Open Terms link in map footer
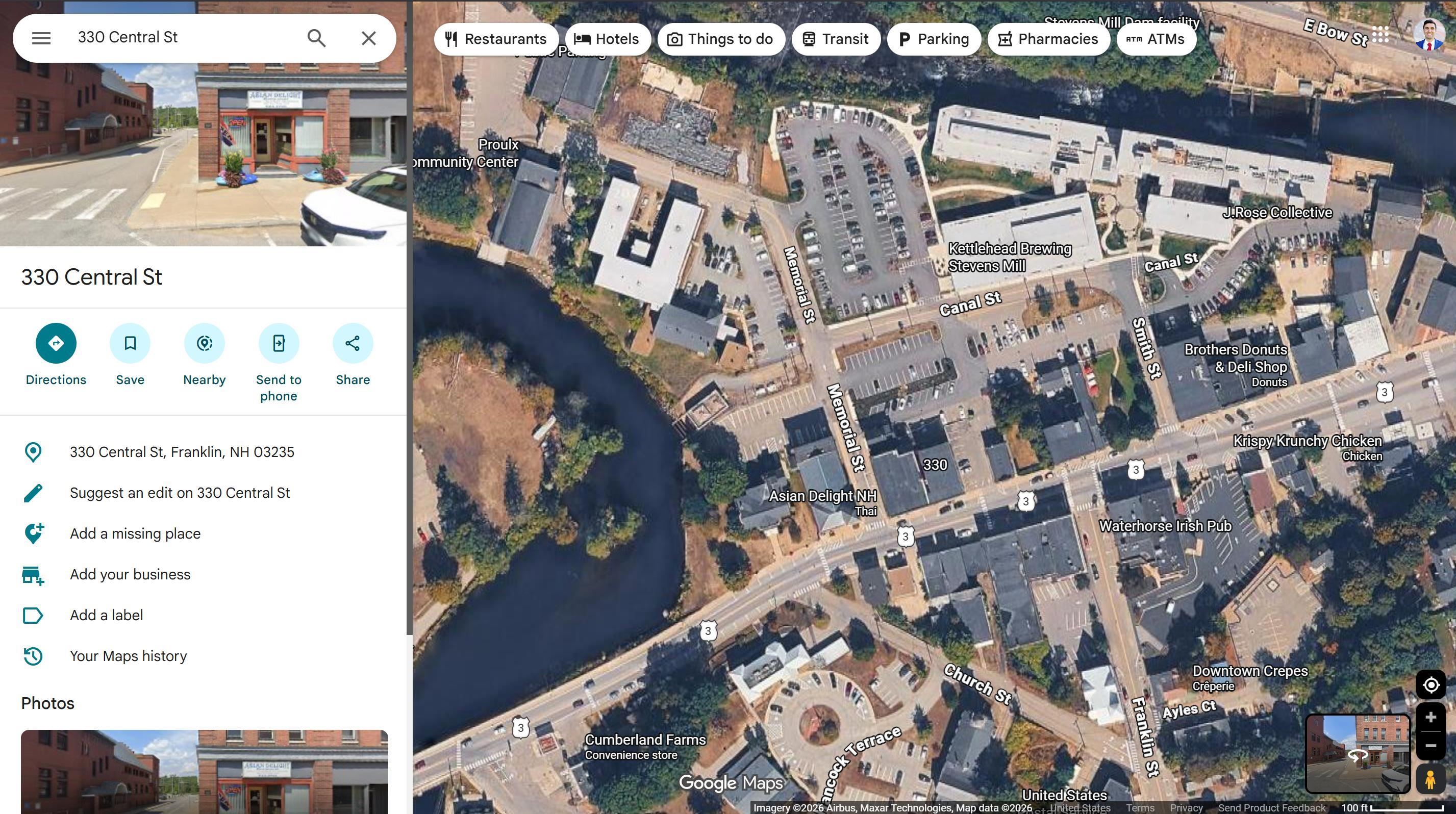The width and height of the screenshot is (1456, 814). [1140, 808]
